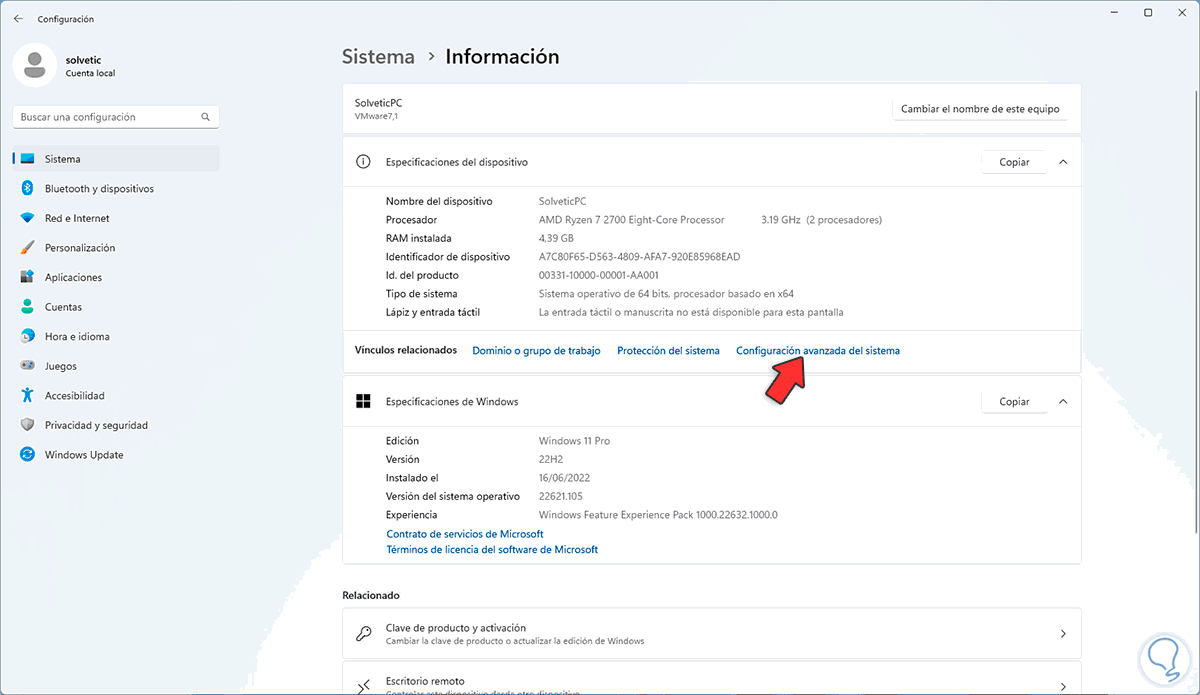Open Dominio o grupo de trabajo link

[x=536, y=351]
